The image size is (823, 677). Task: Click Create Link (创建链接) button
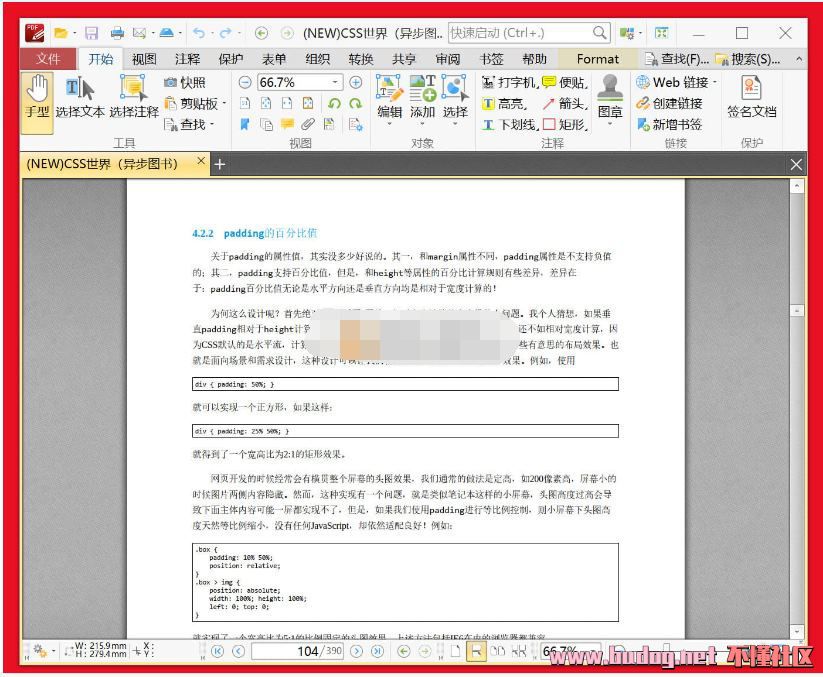(x=670, y=103)
